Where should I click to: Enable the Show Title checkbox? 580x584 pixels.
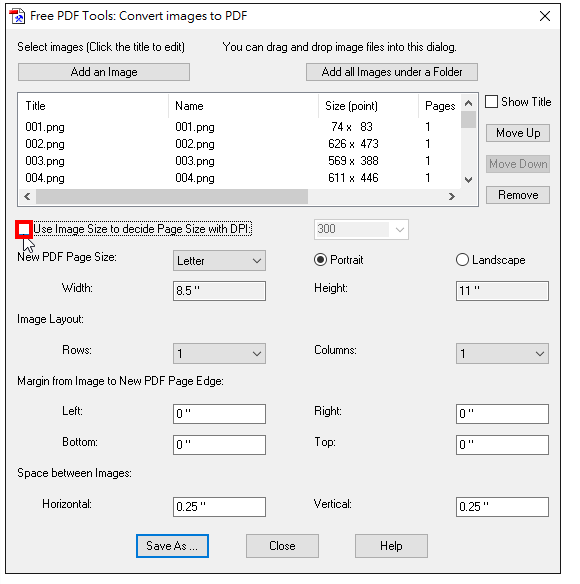[491, 102]
